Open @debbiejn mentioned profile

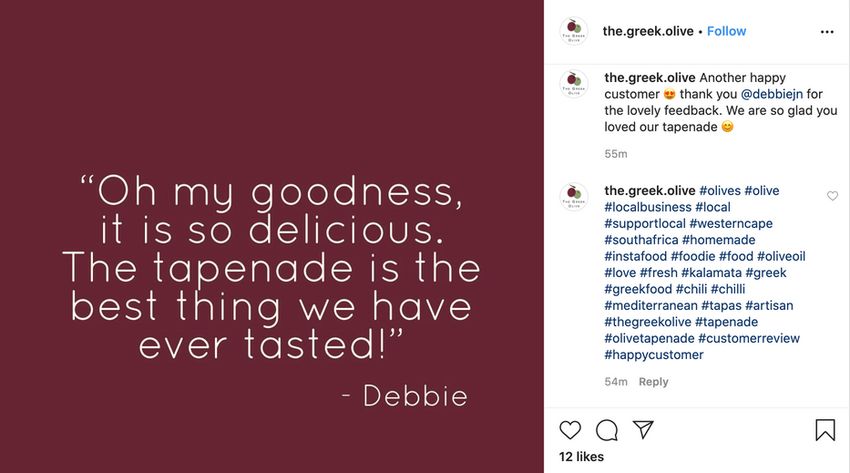771,94
